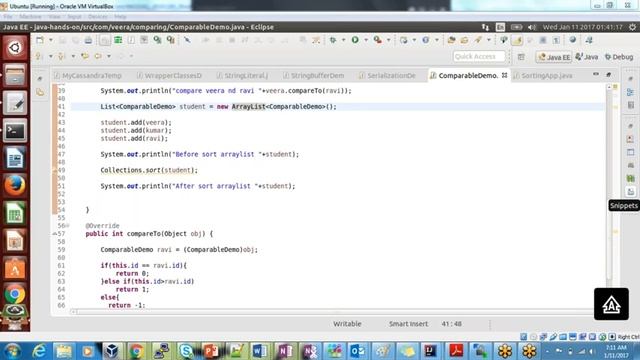Click the 41 : 48 cursor position
This screenshot has height=360, width=640.
[x=451, y=324]
